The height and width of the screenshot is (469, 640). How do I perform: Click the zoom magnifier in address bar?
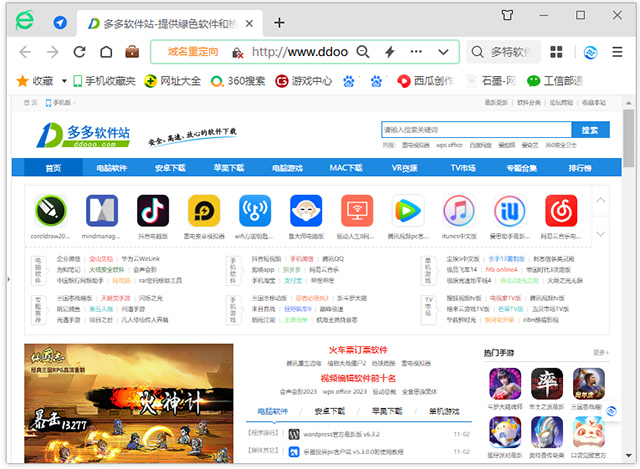[362, 52]
